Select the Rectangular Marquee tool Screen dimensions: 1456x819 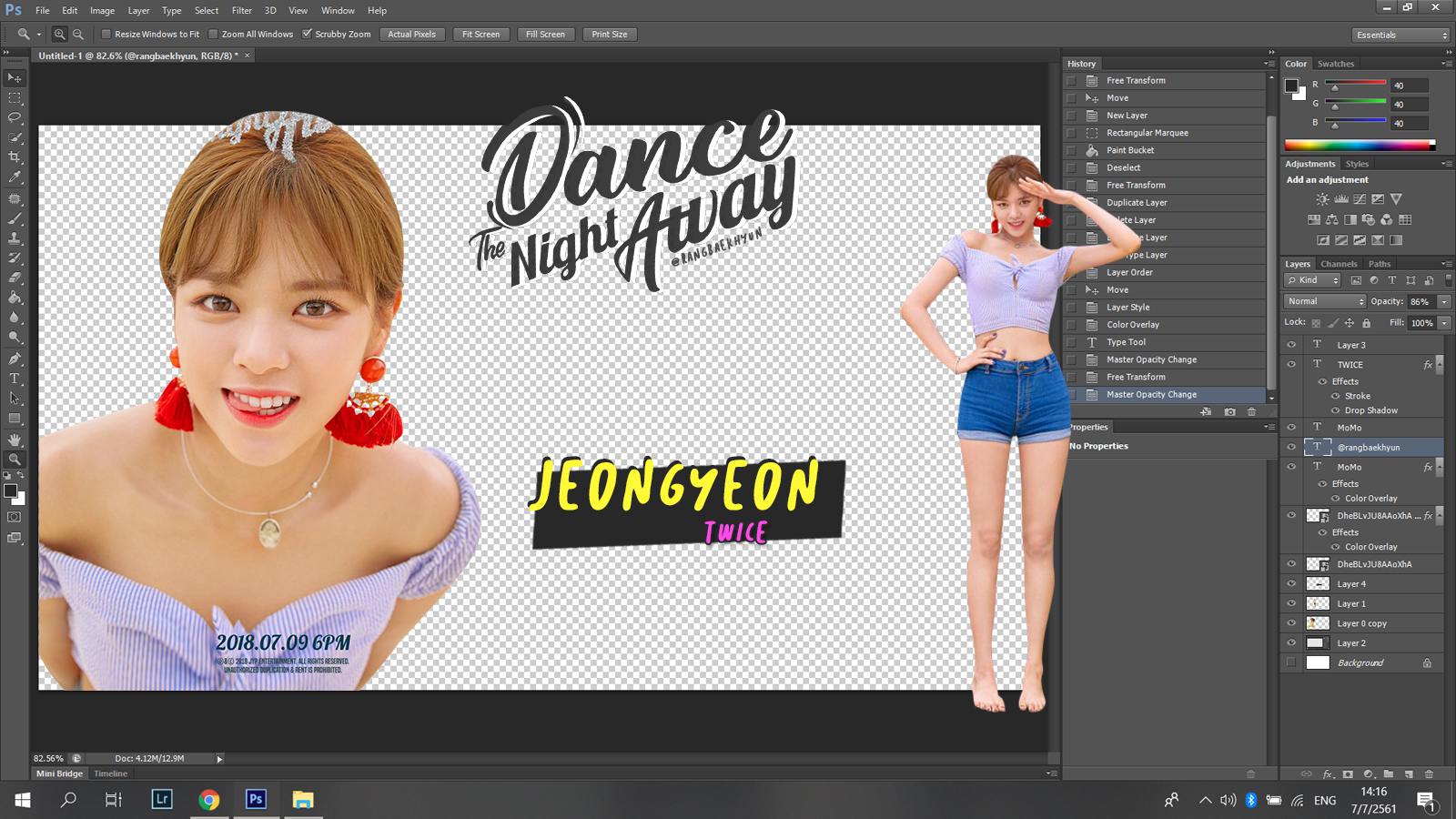[15, 98]
